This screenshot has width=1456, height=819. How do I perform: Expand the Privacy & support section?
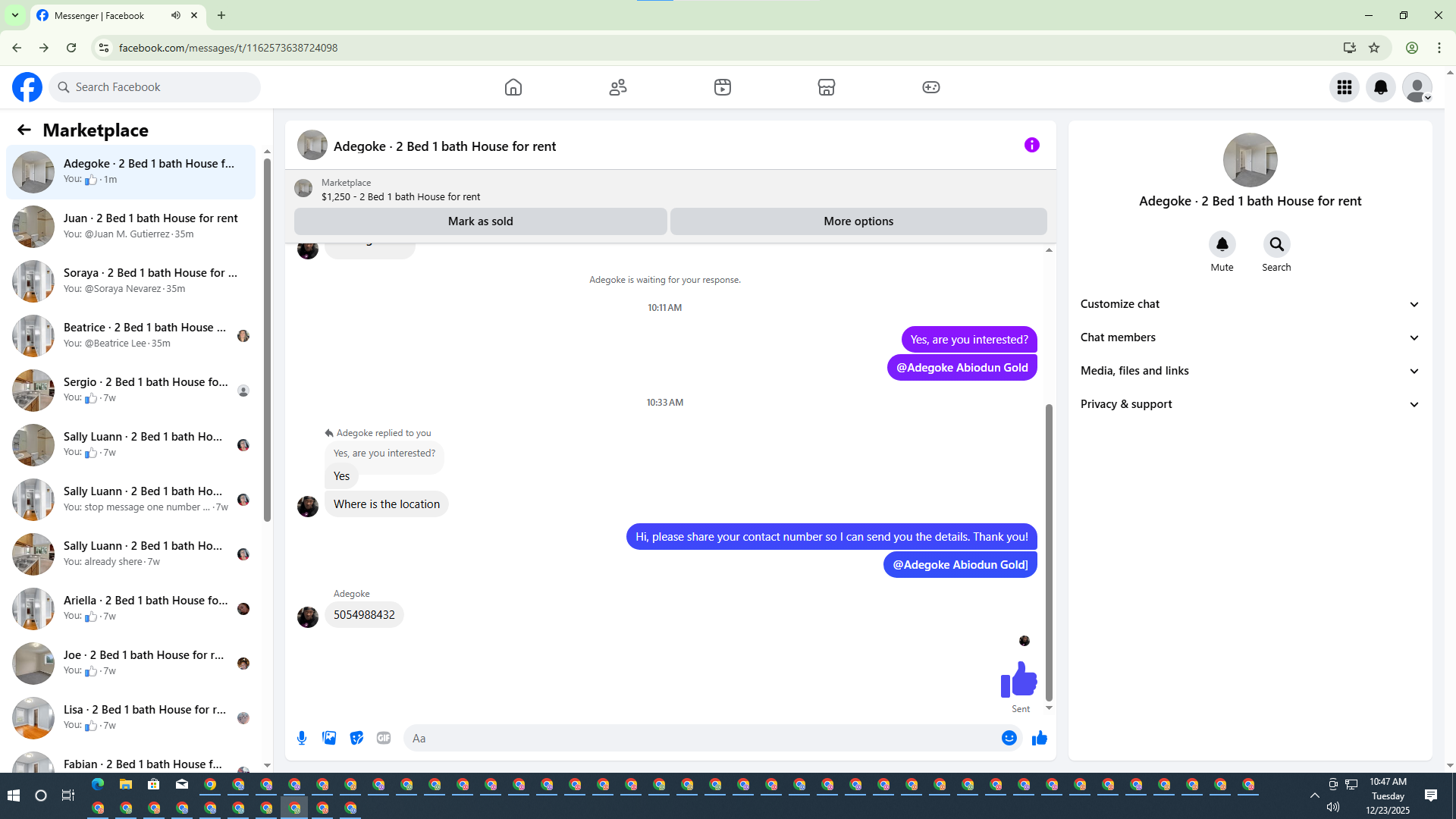point(1249,404)
